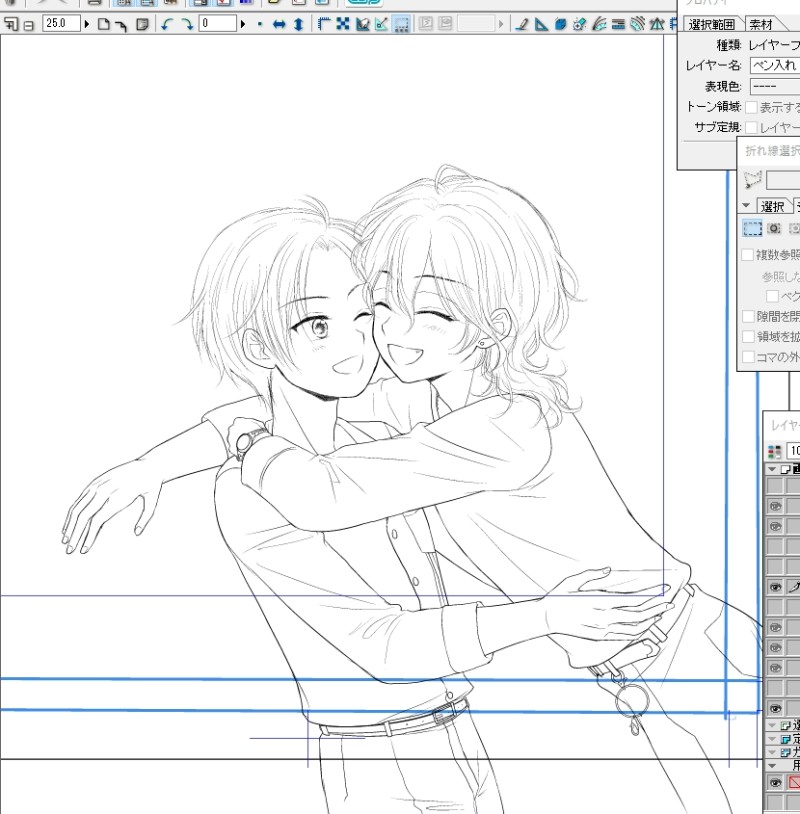This screenshot has width=800, height=814.
Task: Collapse the tool options disclosure triangle
Action: coord(747,206)
